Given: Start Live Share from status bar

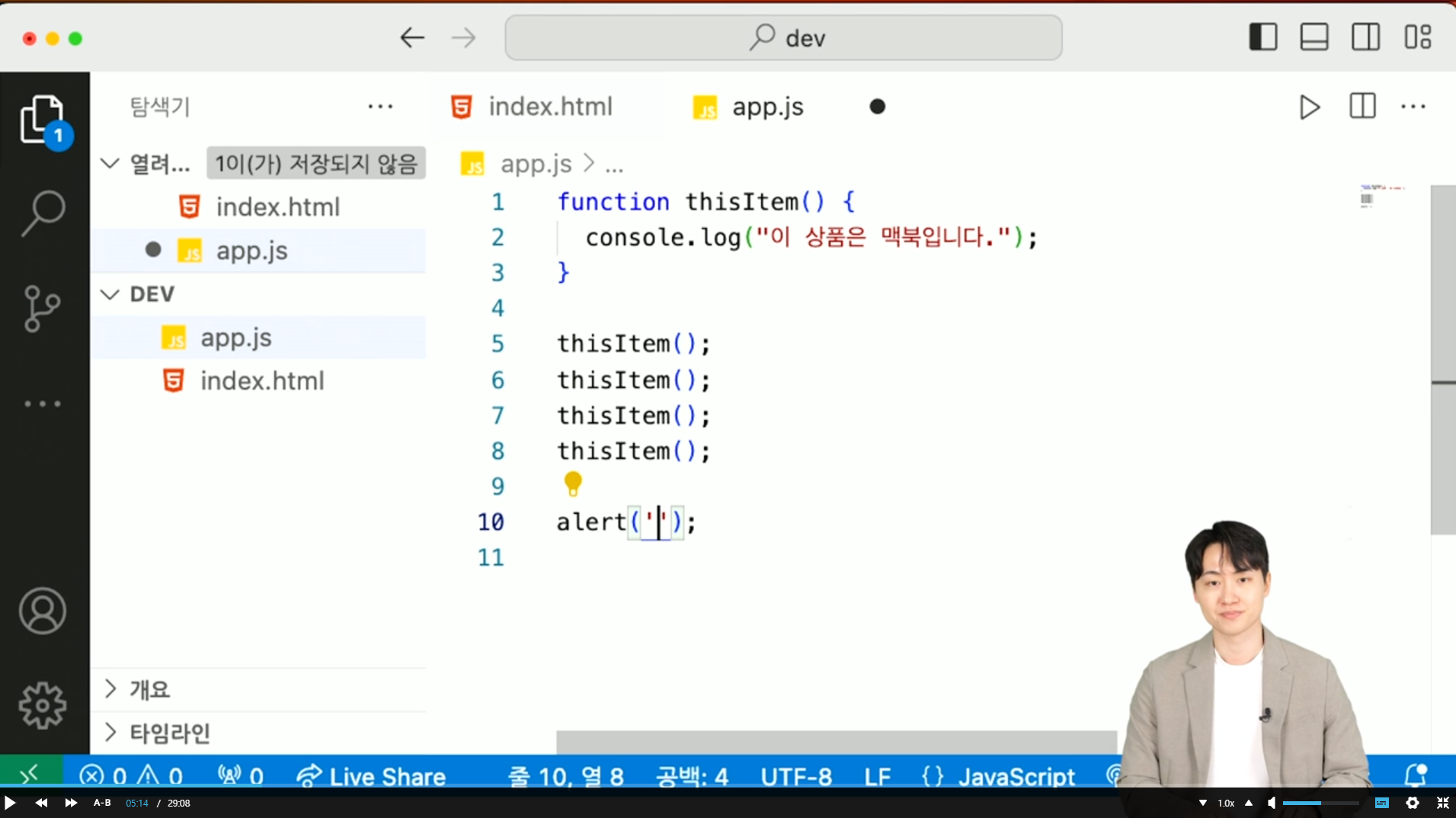Looking at the screenshot, I should tap(371, 776).
